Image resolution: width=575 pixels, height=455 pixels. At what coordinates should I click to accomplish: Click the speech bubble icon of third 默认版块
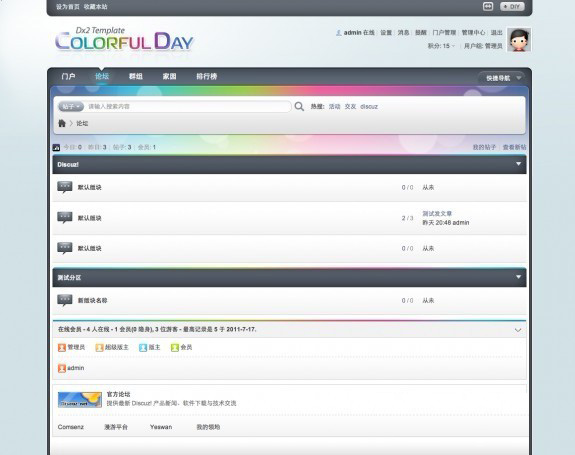tap(65, 248)
